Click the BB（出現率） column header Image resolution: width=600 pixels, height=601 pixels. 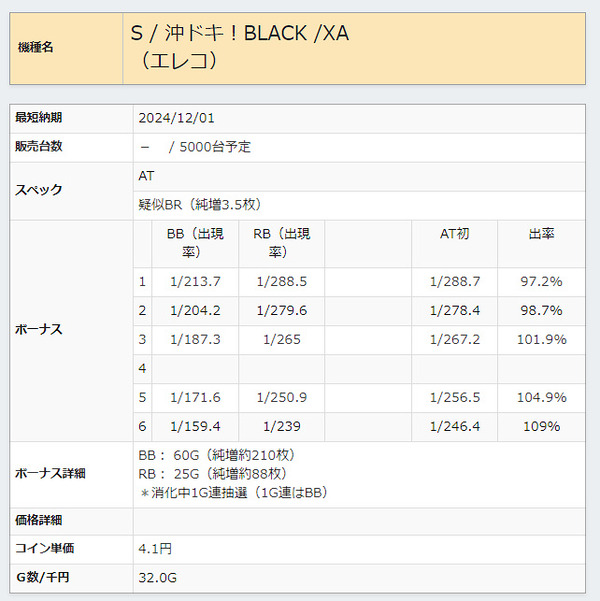(195, 243)
